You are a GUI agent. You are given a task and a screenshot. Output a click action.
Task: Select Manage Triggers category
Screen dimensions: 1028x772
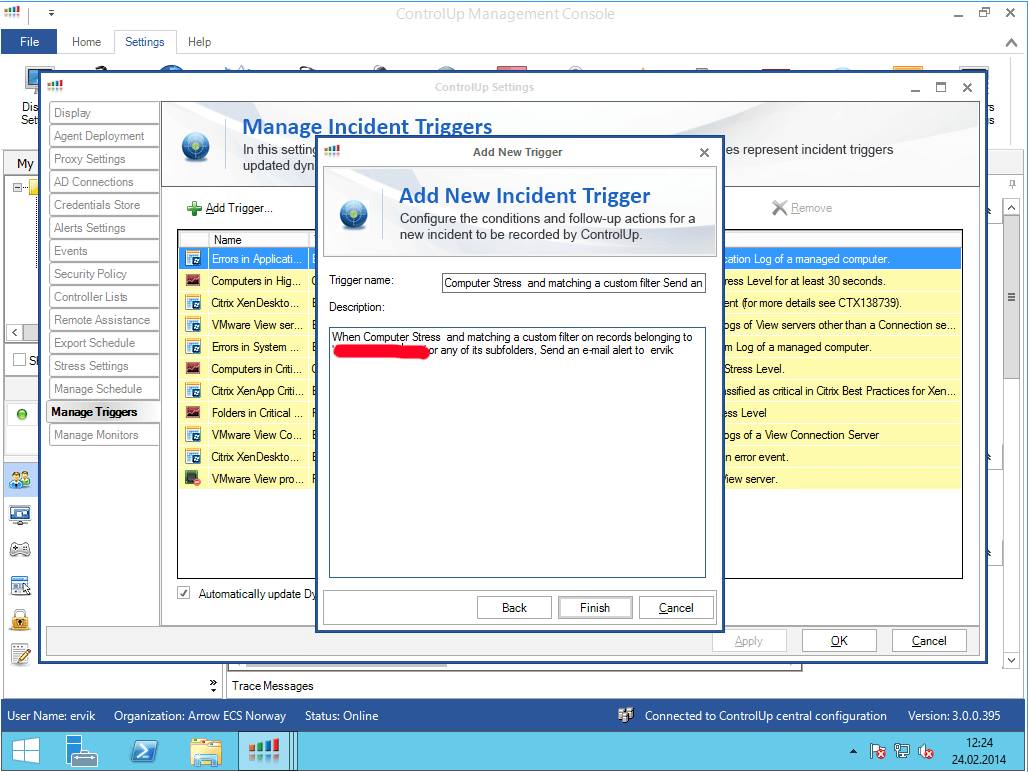(104, 412)
